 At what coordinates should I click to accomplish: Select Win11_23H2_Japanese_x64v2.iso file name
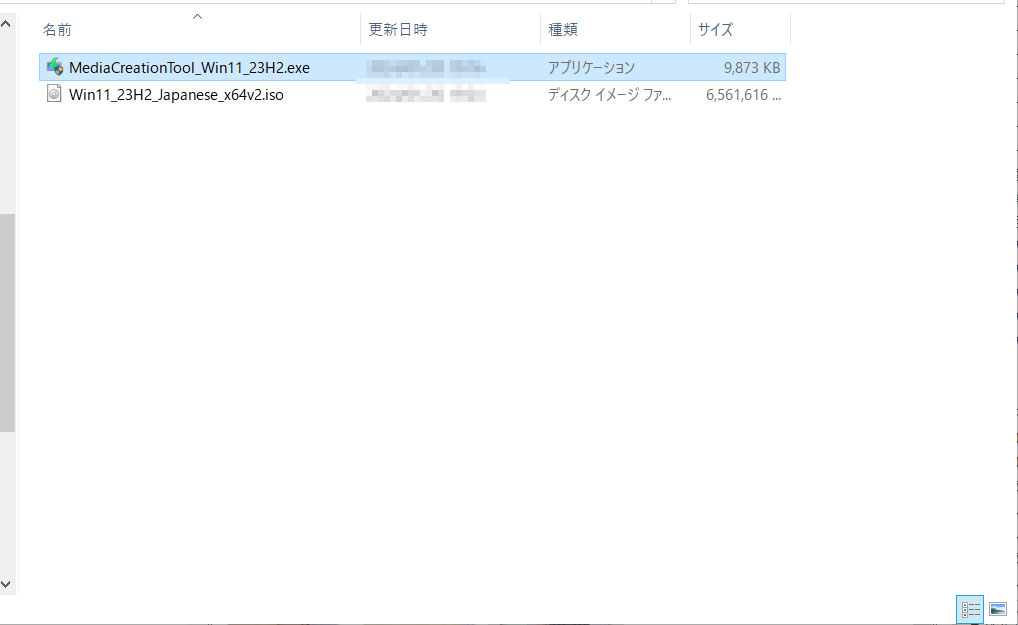pyautogui.click(x=176, y=95)
